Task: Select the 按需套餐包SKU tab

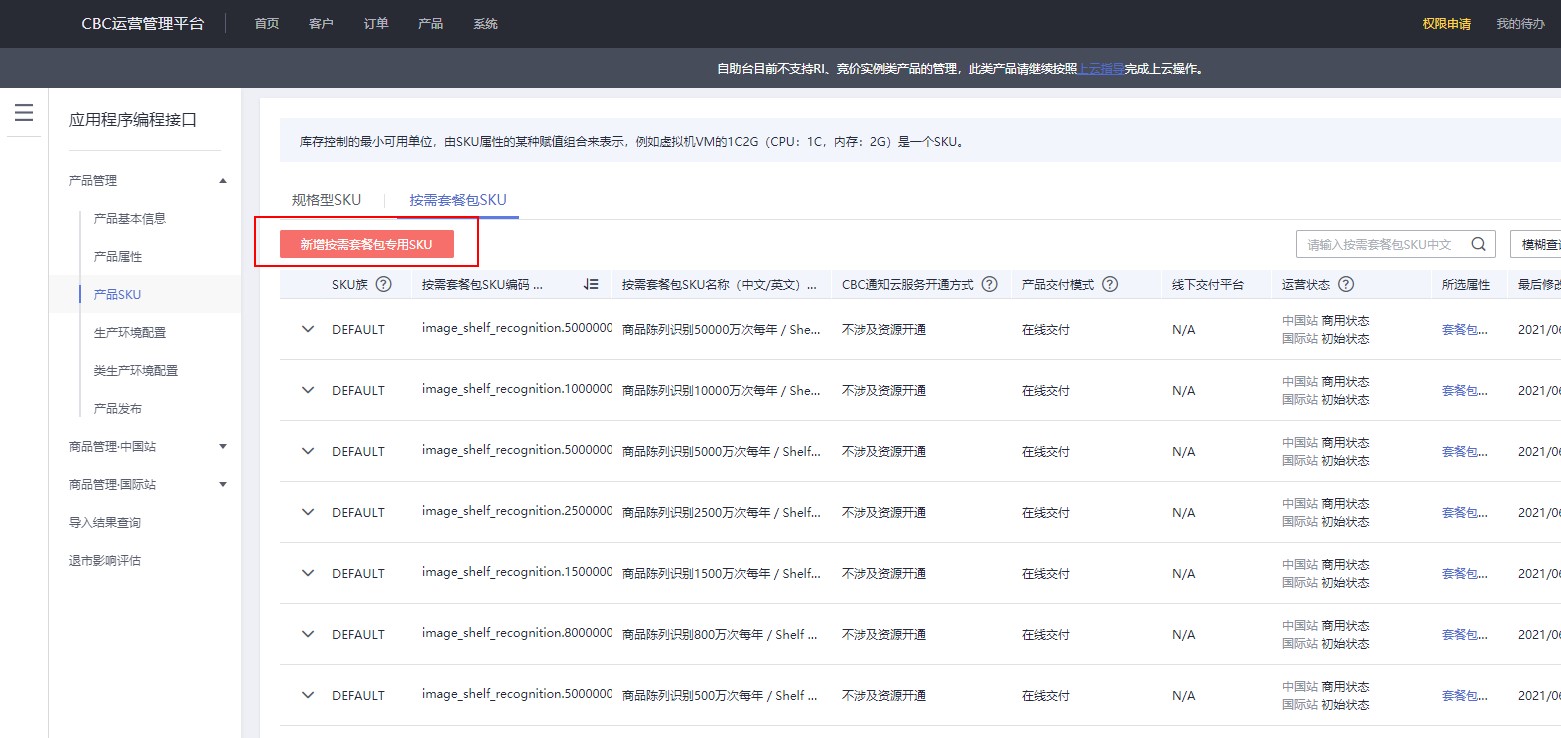Action: pos(458,200)
